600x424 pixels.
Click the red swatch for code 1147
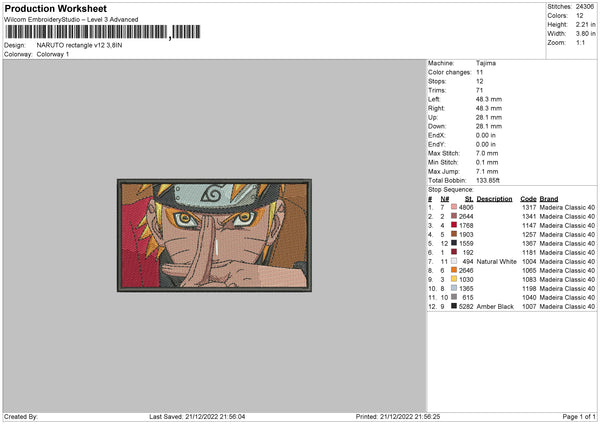454,225
